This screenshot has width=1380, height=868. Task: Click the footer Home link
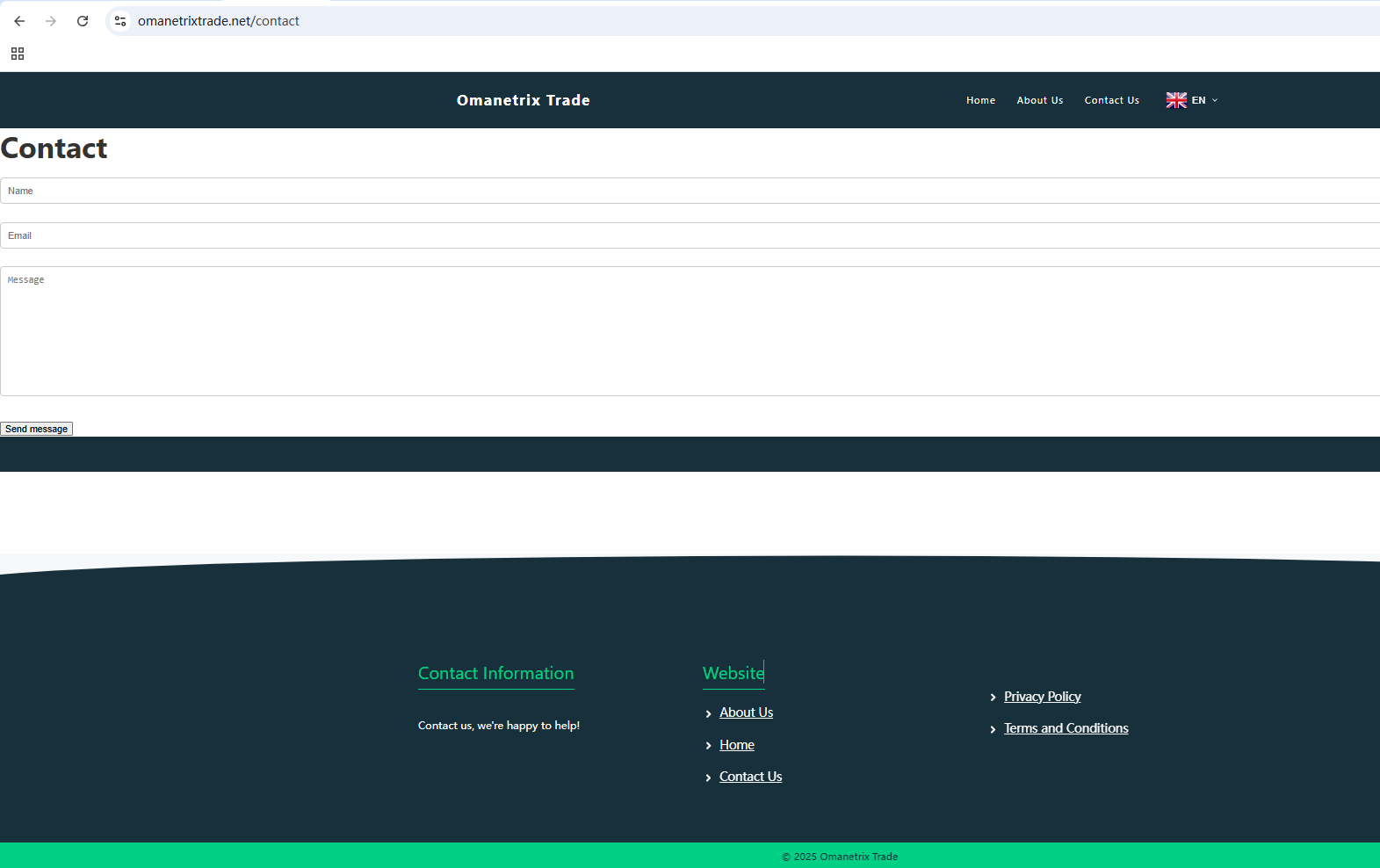(x=736, y=745)
